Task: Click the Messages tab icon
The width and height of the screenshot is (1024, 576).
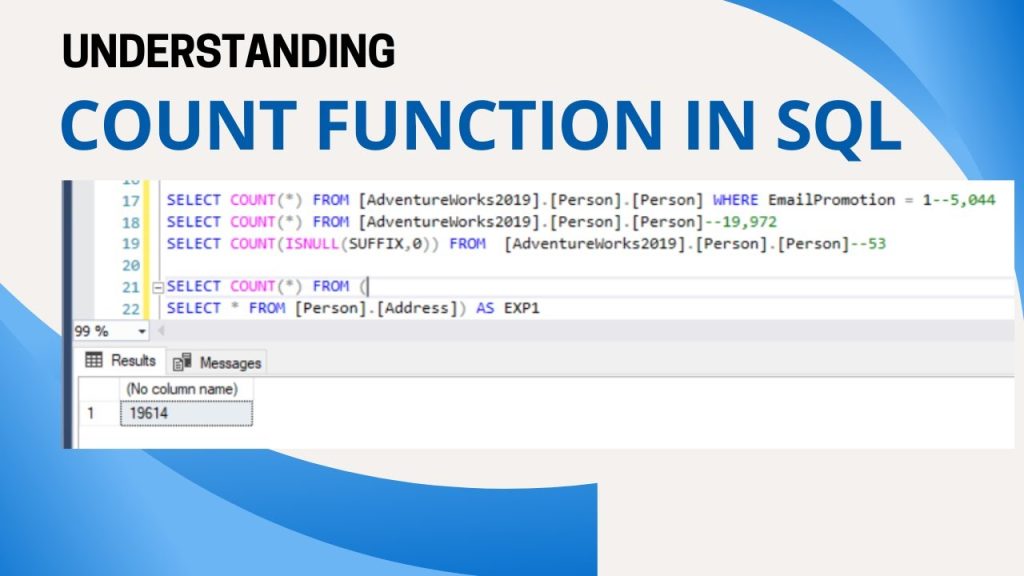Action: 183,362
